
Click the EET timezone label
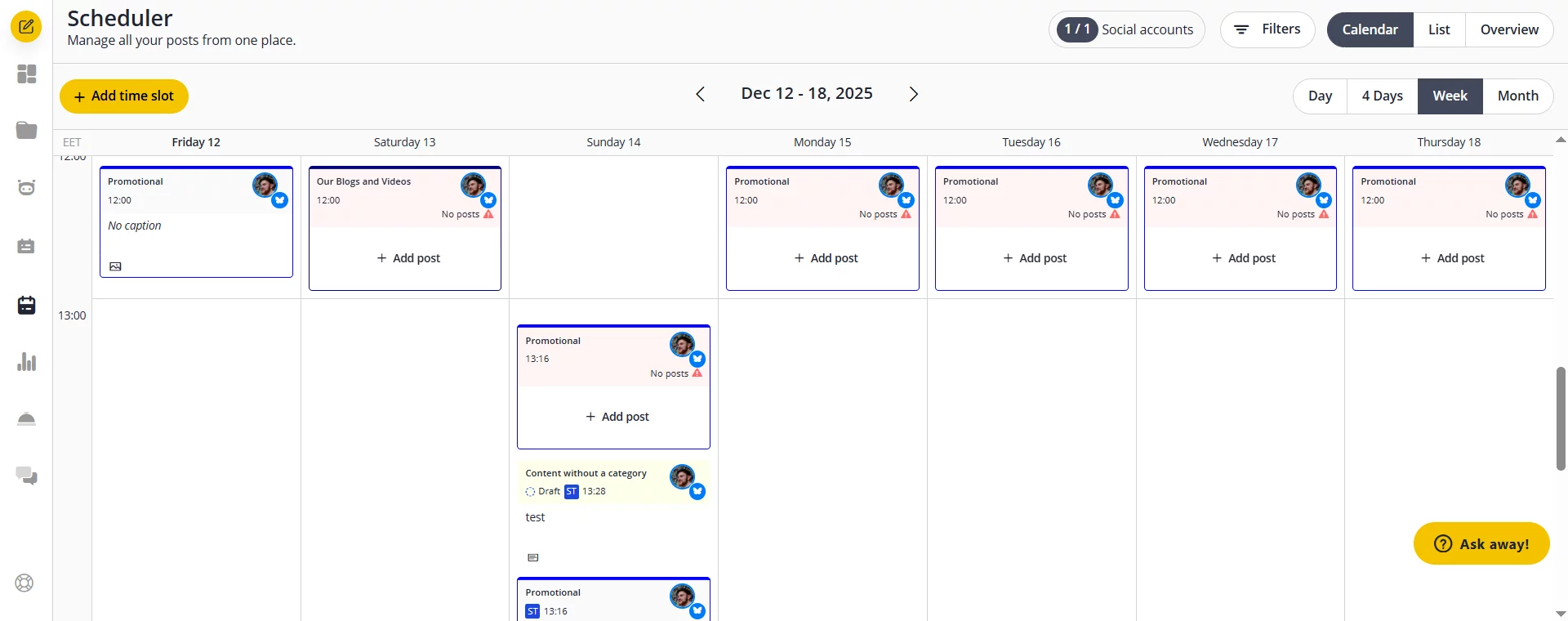click(x=72, y=142)
